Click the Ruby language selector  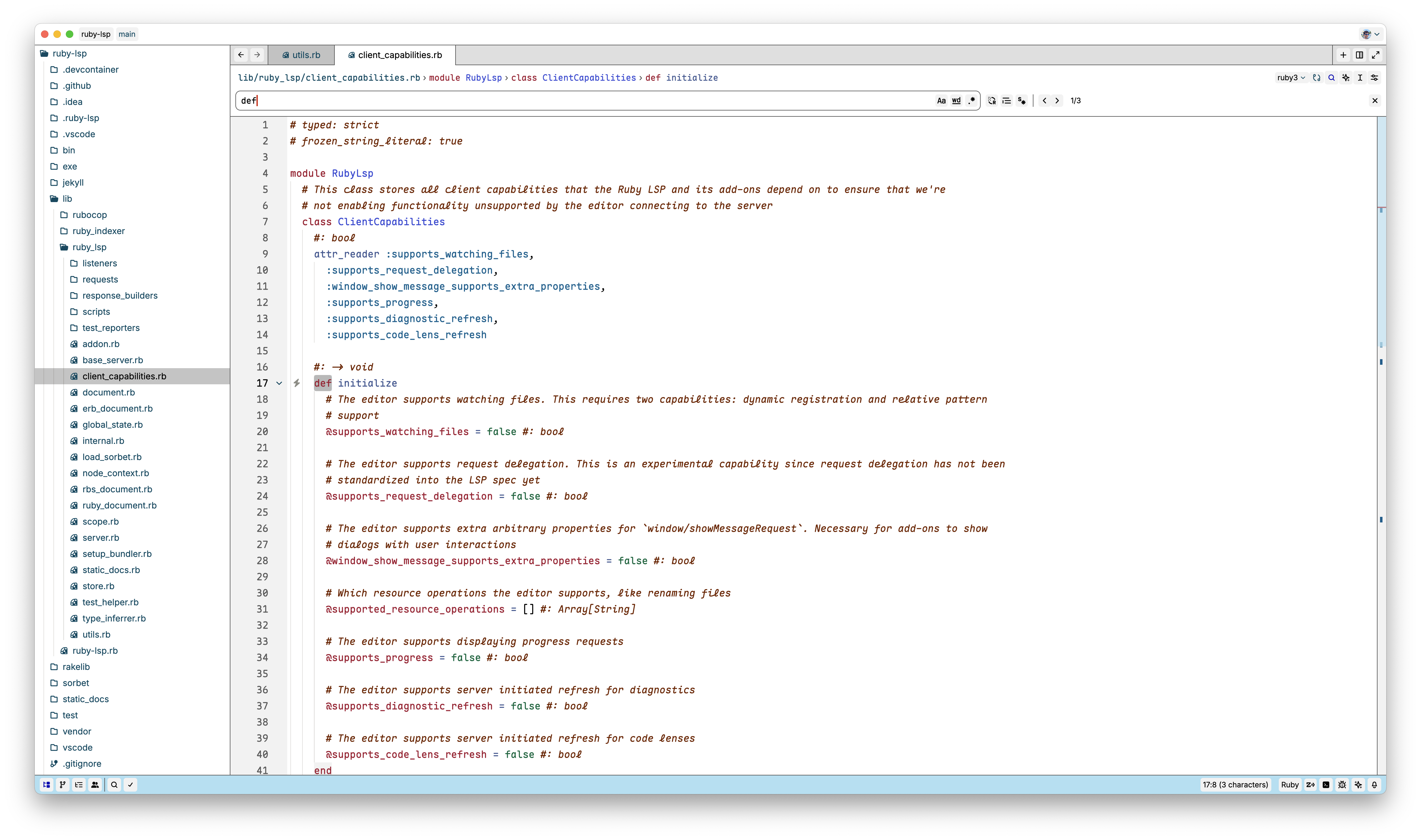pyautogui.click(x=1290, y=784)
